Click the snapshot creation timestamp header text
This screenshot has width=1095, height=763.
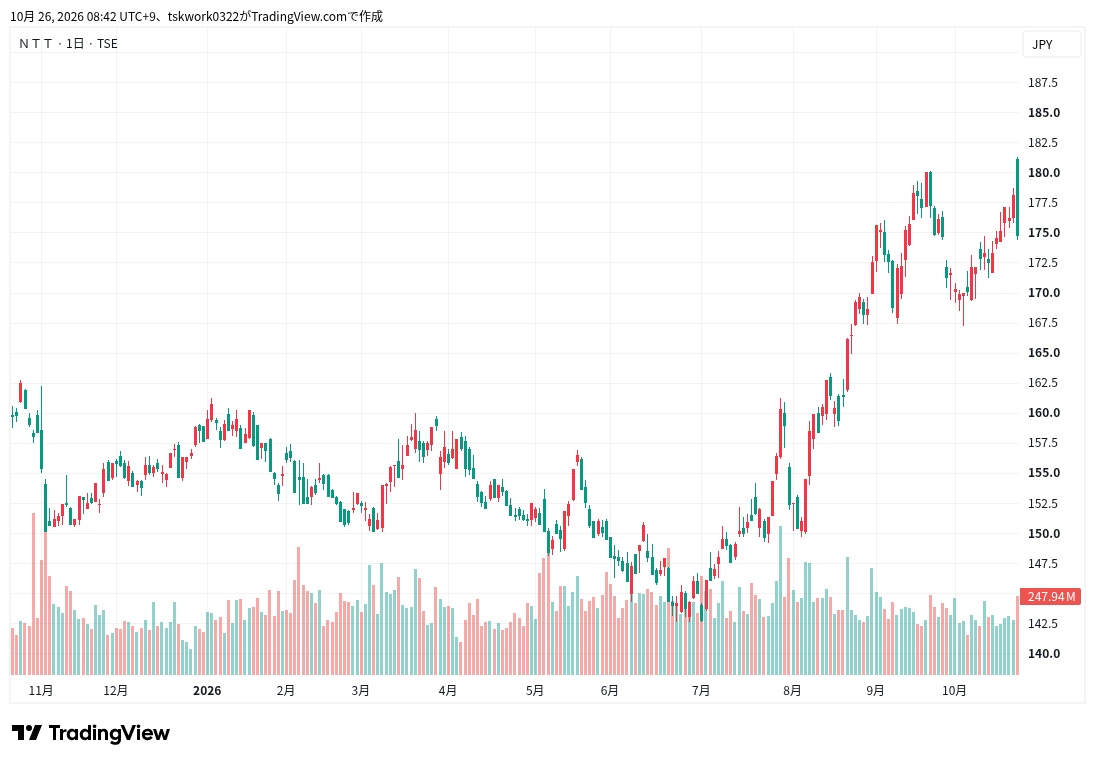pos(196,16)
